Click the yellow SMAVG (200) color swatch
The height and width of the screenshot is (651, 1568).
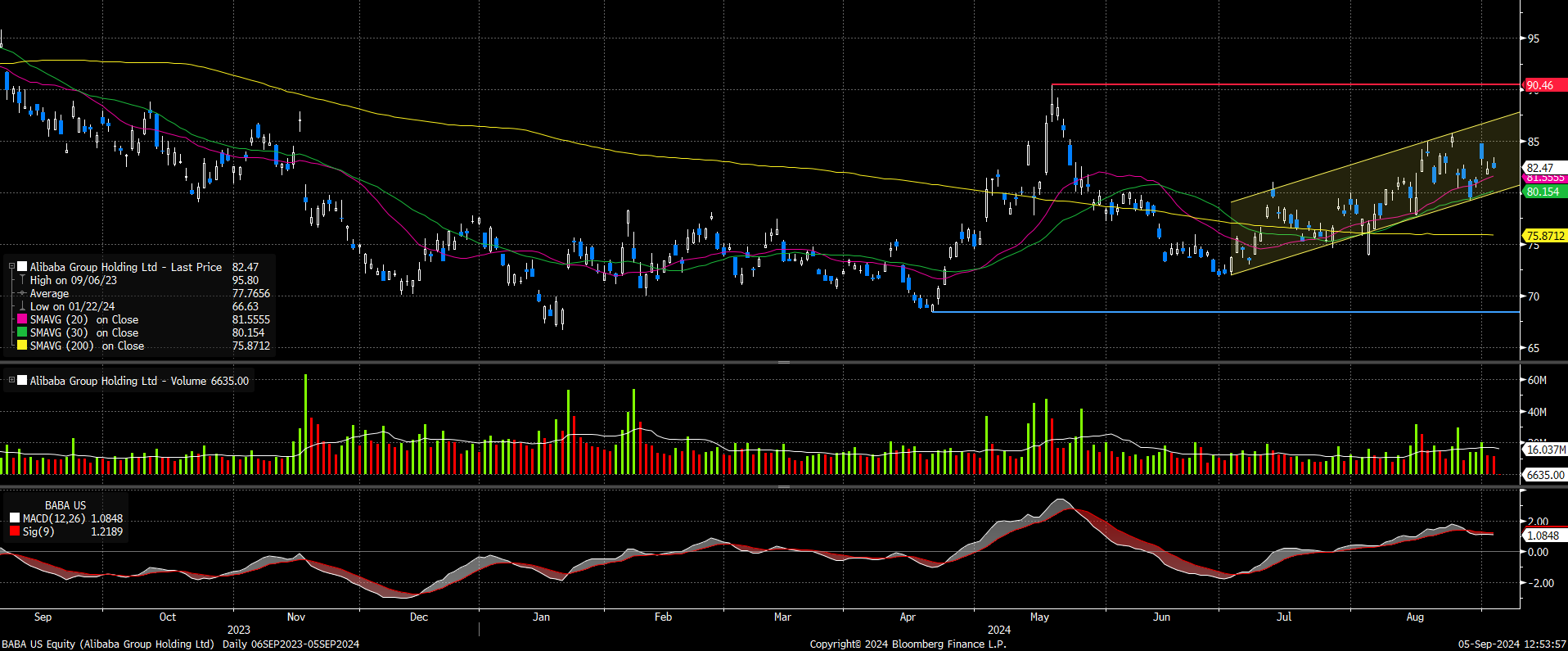point(23,346)
